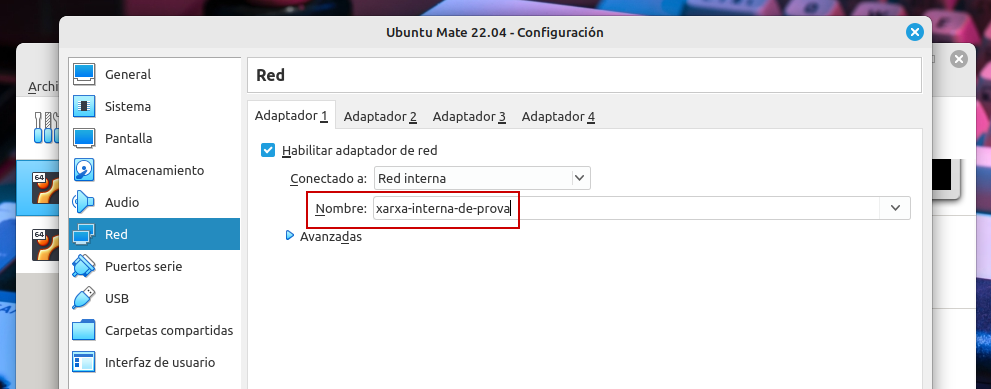Open Archivo menu in background window
The height and width of the screenshot is (389, 991).
click(x=44, y=87)
